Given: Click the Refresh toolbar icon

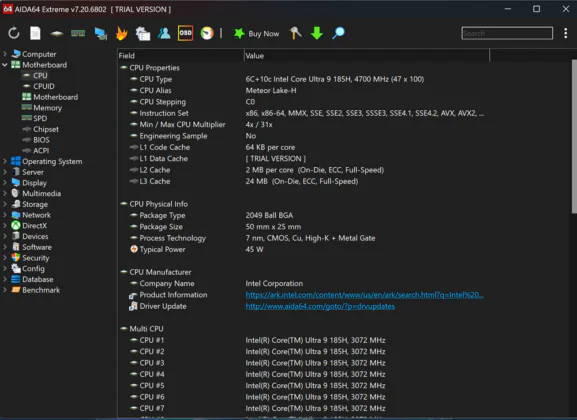Looking at the screenshot, I should (14, 33).
